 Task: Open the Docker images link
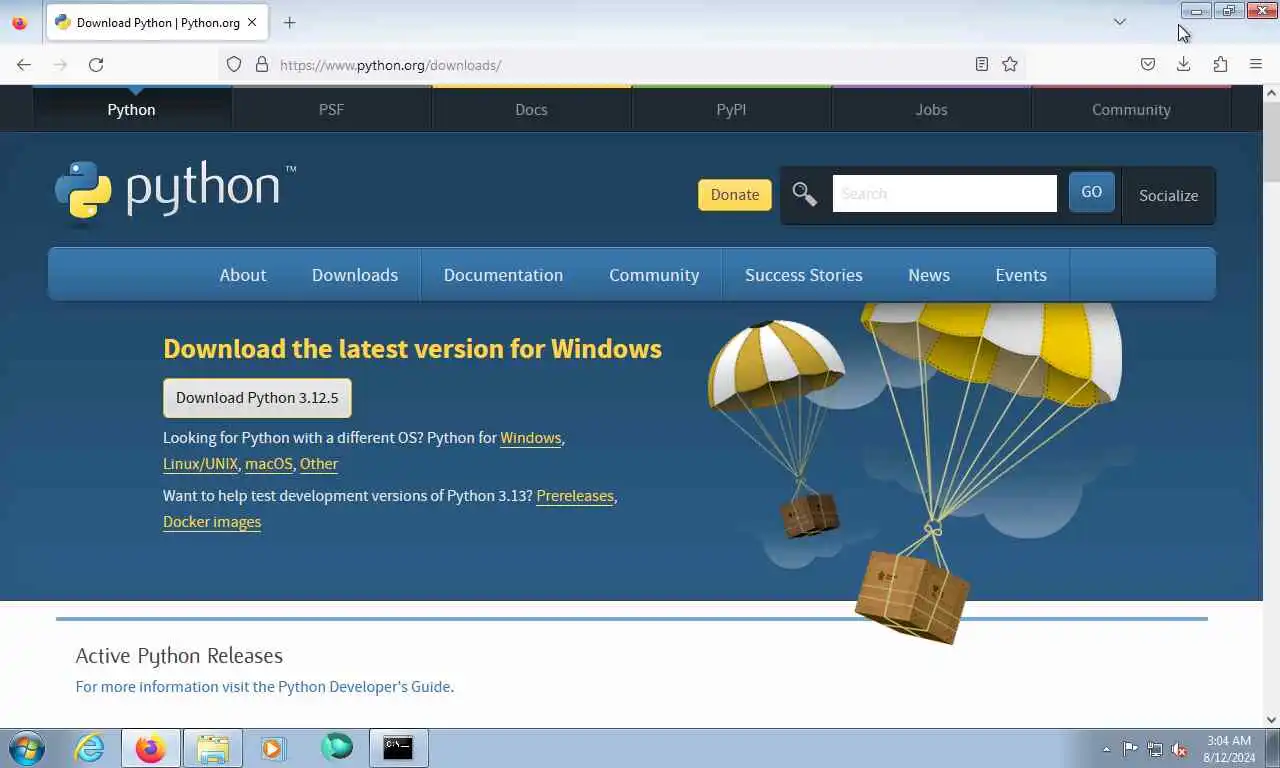coord(212,522)
